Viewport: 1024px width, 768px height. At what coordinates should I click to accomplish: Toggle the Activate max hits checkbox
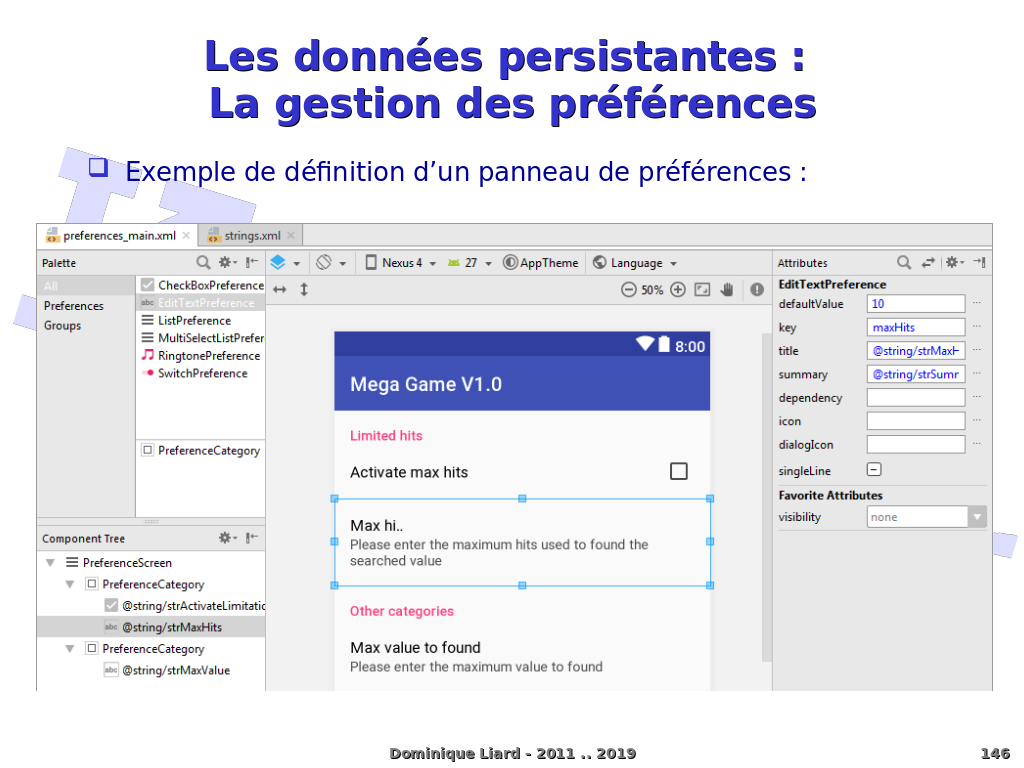pos(679,471)
